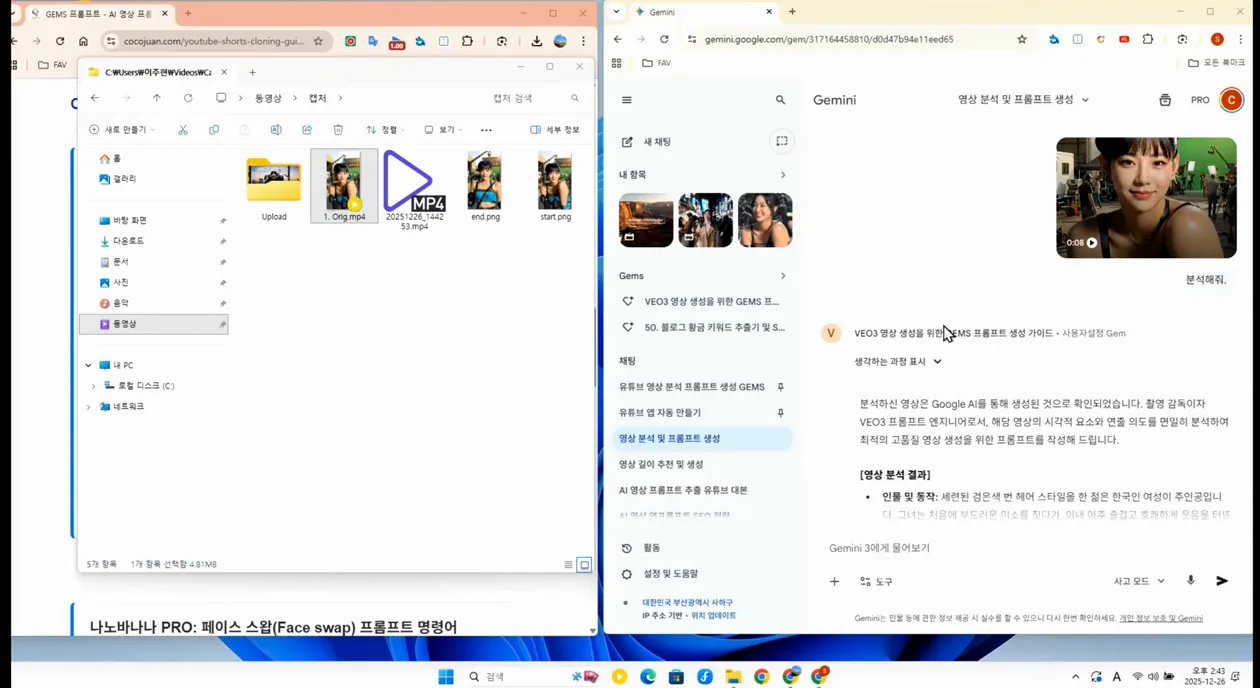Start a new chat with 새 채팅
This screenshot has width=1260, height=688.
click(646, 142)
